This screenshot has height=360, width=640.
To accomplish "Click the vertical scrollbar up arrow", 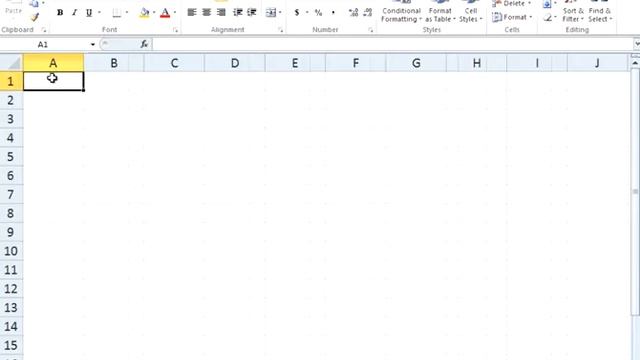I will point(635,63).
